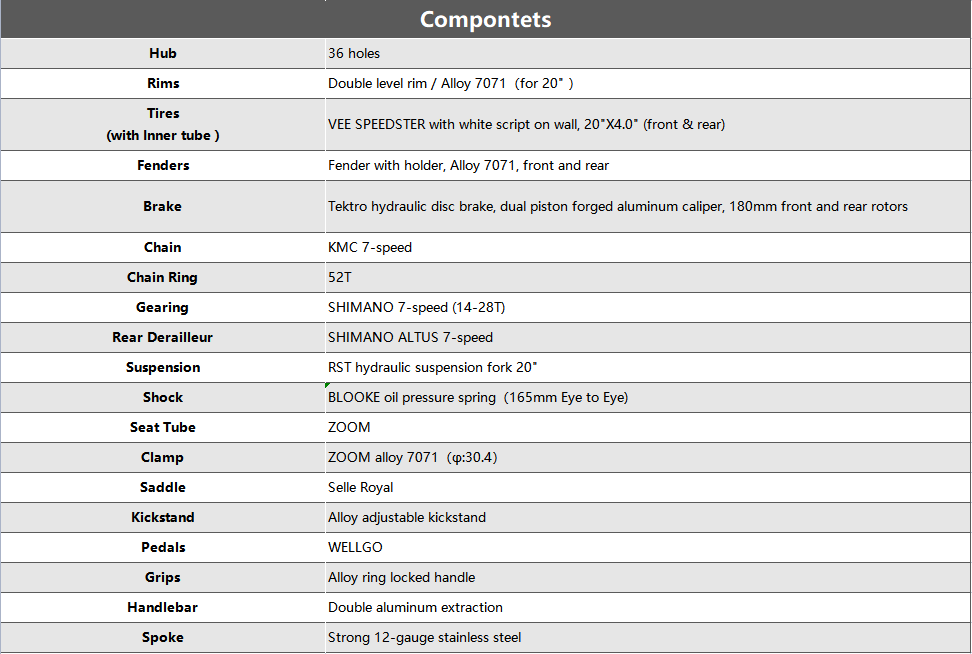Click the Selle Royal saddle cell
Screen dimensions: 972x654
pos(360,487)
